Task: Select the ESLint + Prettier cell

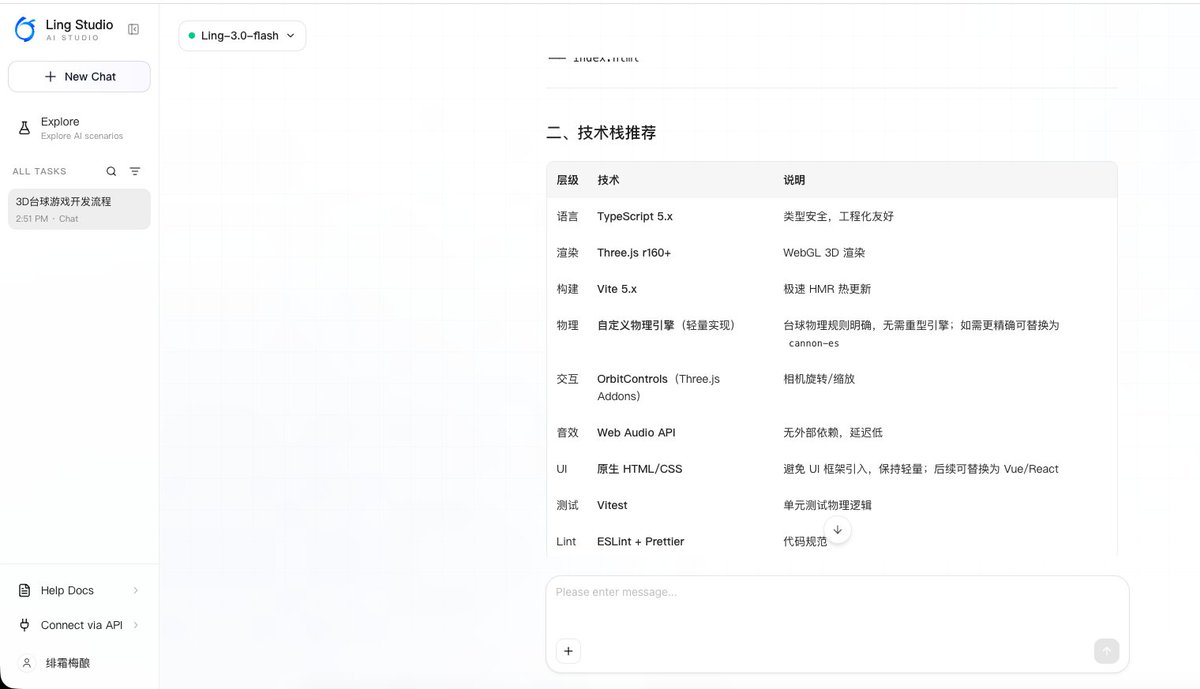Action: [641, 541]
